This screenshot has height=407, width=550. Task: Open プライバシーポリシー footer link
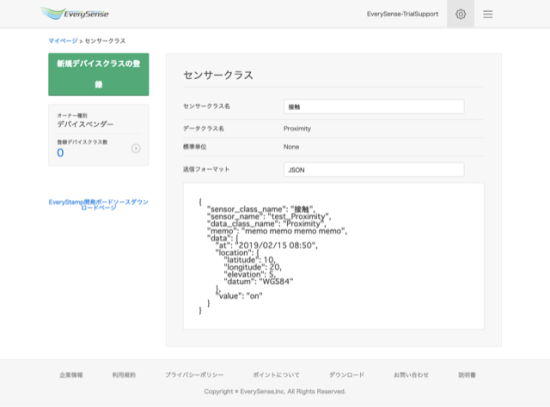click(x=194, y=375)
